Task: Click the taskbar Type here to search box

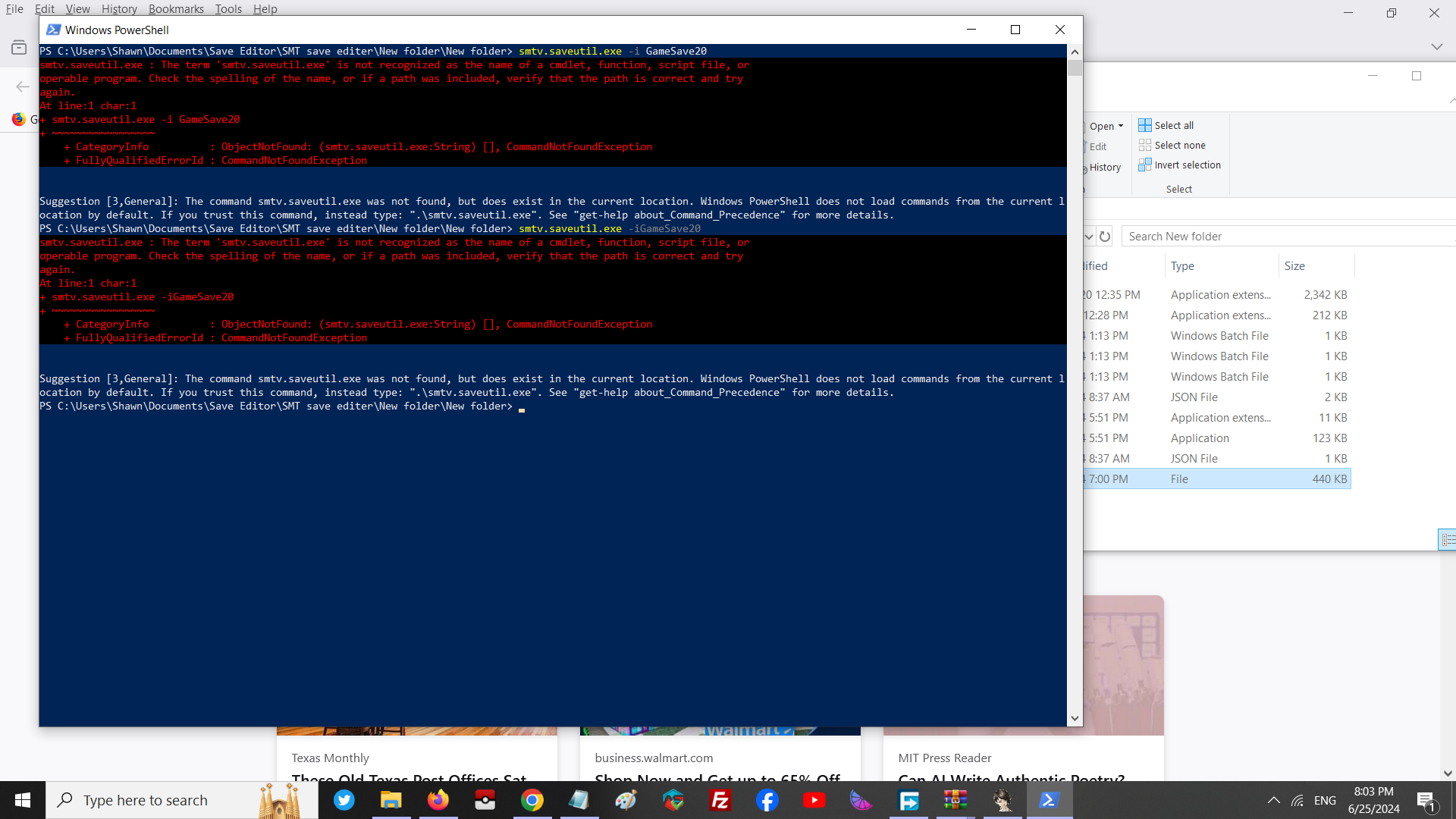Action: pyautogui.click(x=182, y=800)
